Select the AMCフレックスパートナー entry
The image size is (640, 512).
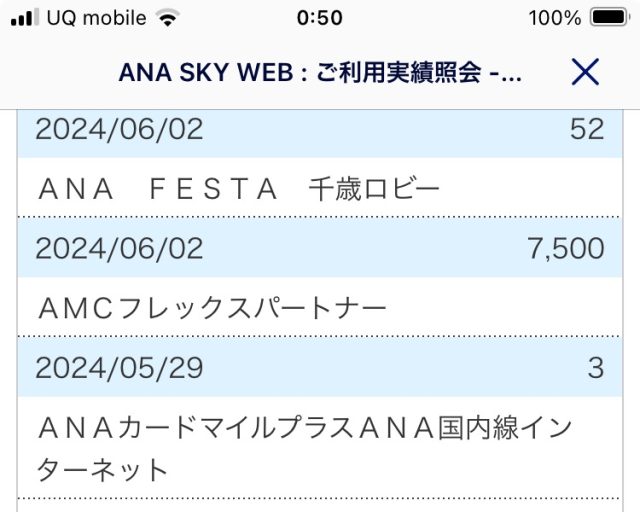click(x=211, y=308)
